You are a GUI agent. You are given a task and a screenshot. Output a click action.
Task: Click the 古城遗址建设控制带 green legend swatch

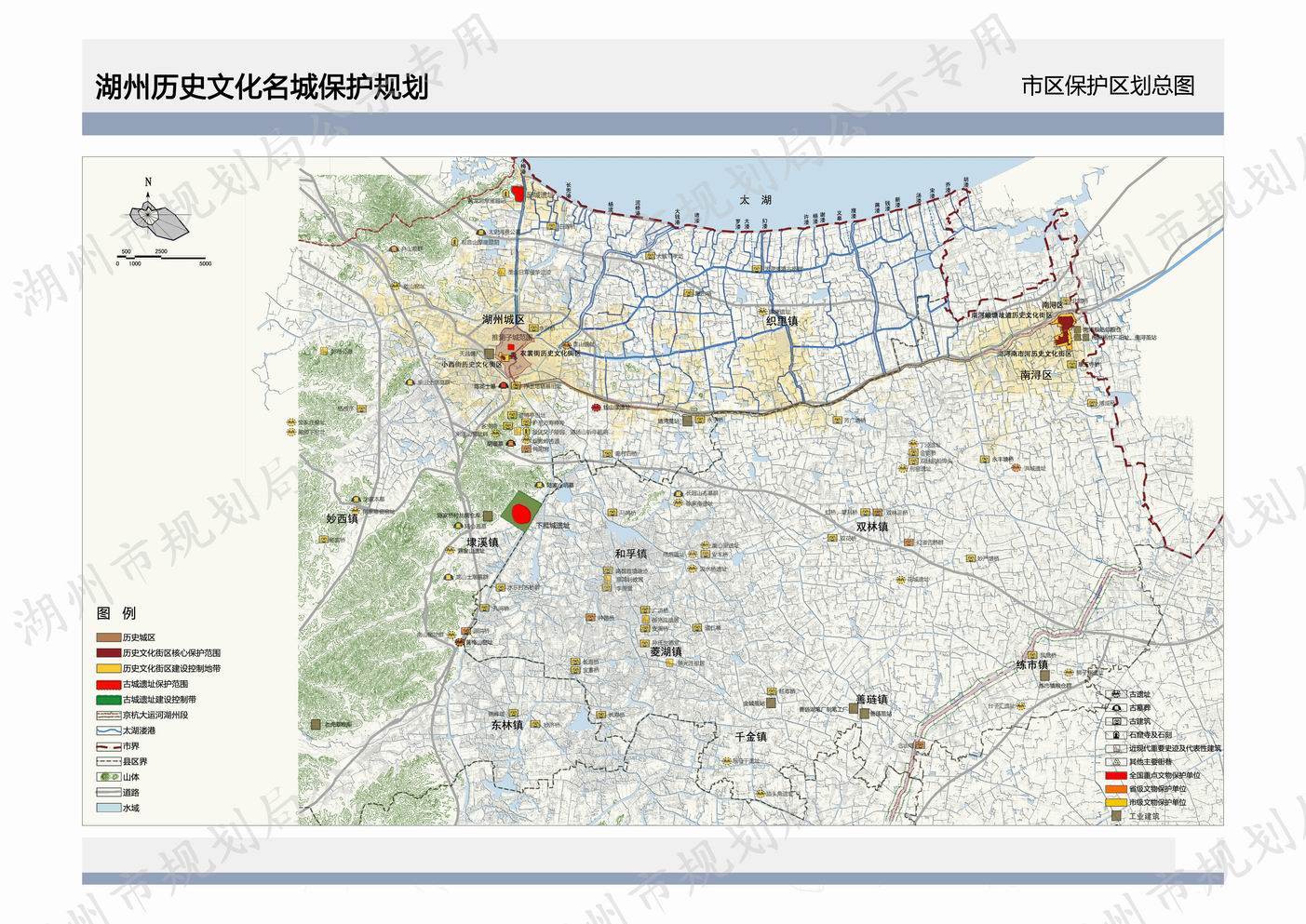[x=108, y=700]
